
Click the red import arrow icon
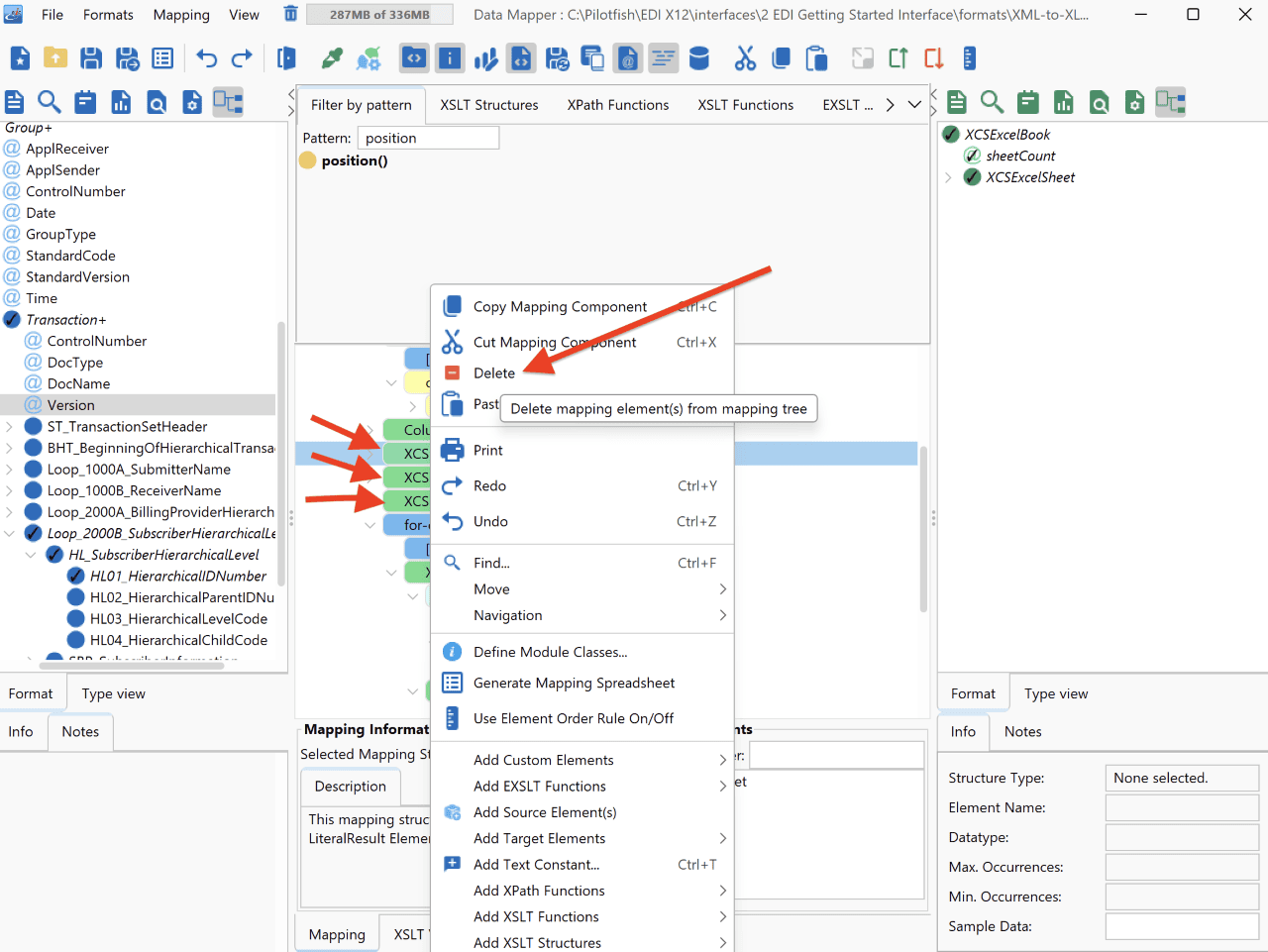pos(934,58)
